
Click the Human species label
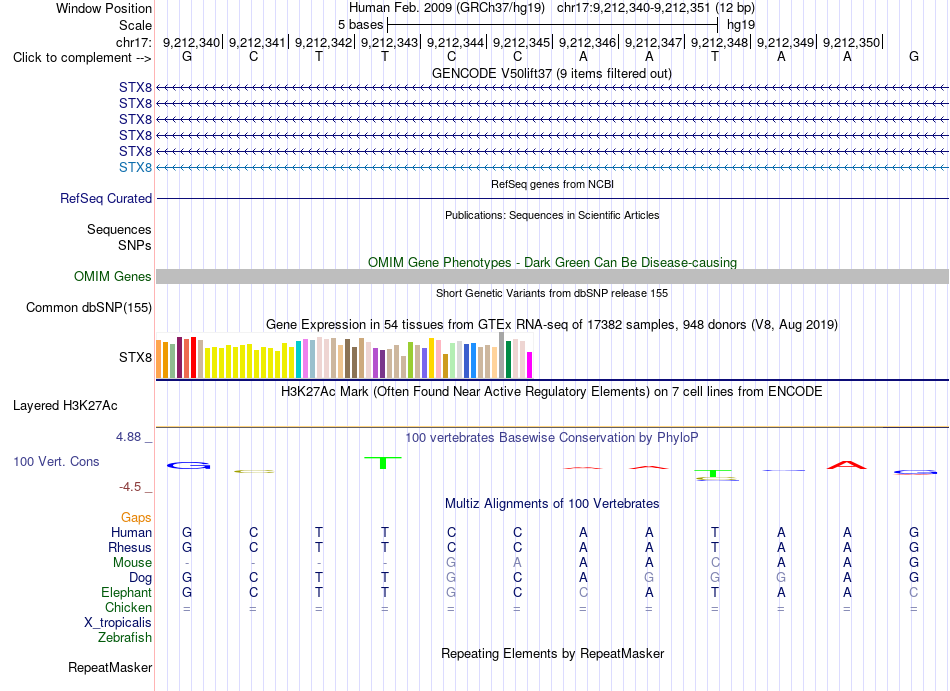(131, 532)
